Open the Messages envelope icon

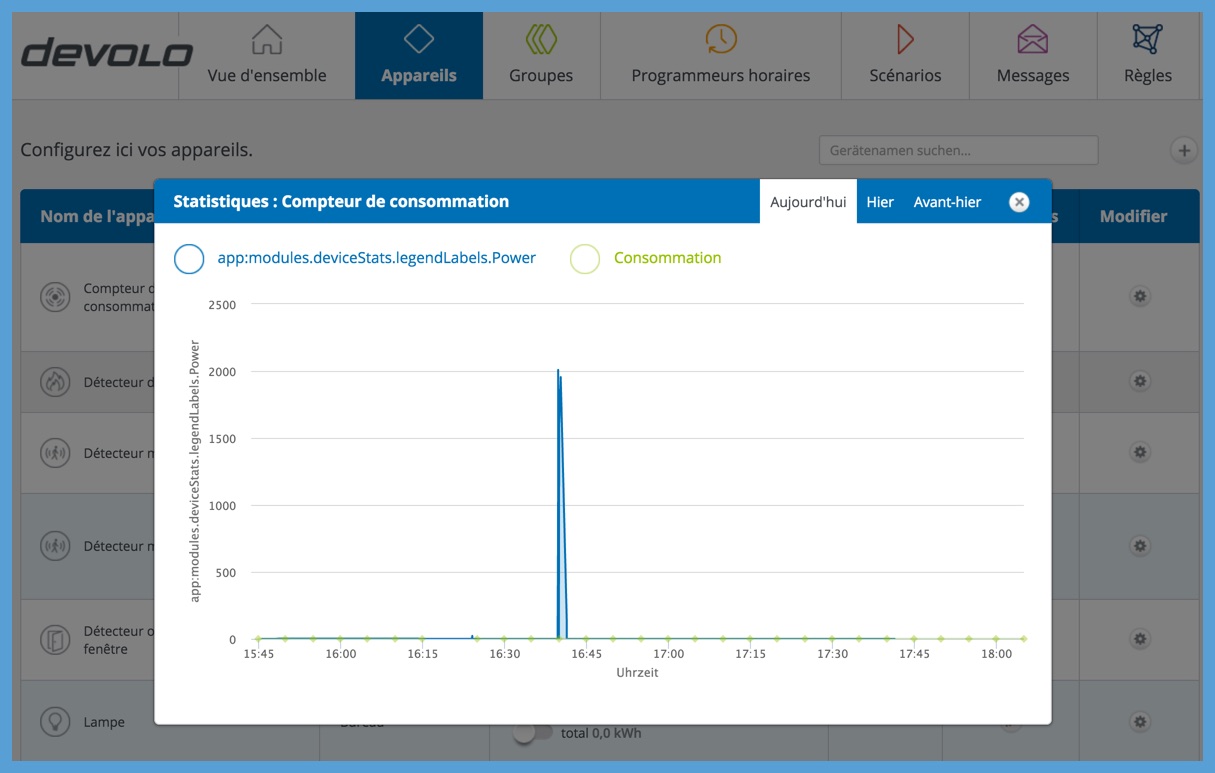(1032, 40)
